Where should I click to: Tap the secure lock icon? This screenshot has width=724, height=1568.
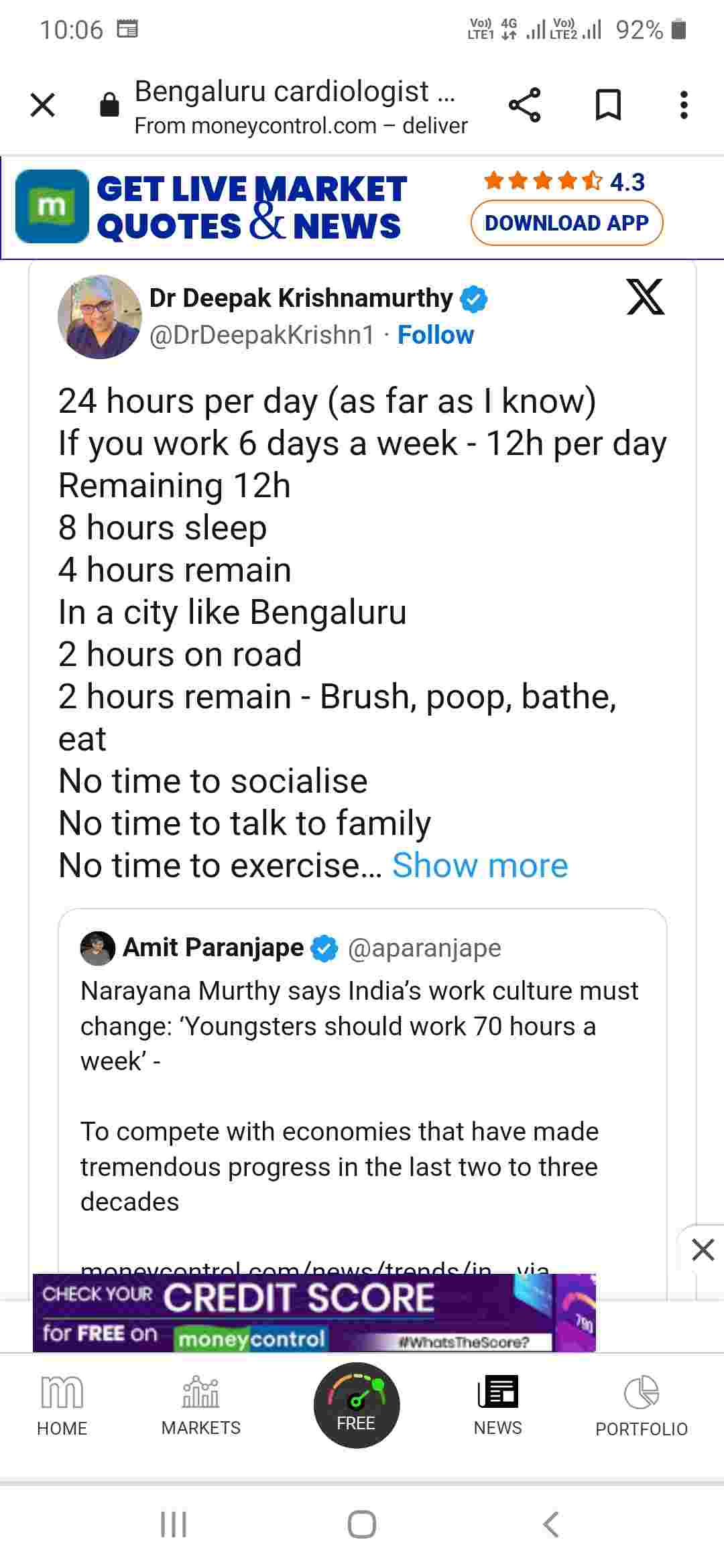pos(109,105)
